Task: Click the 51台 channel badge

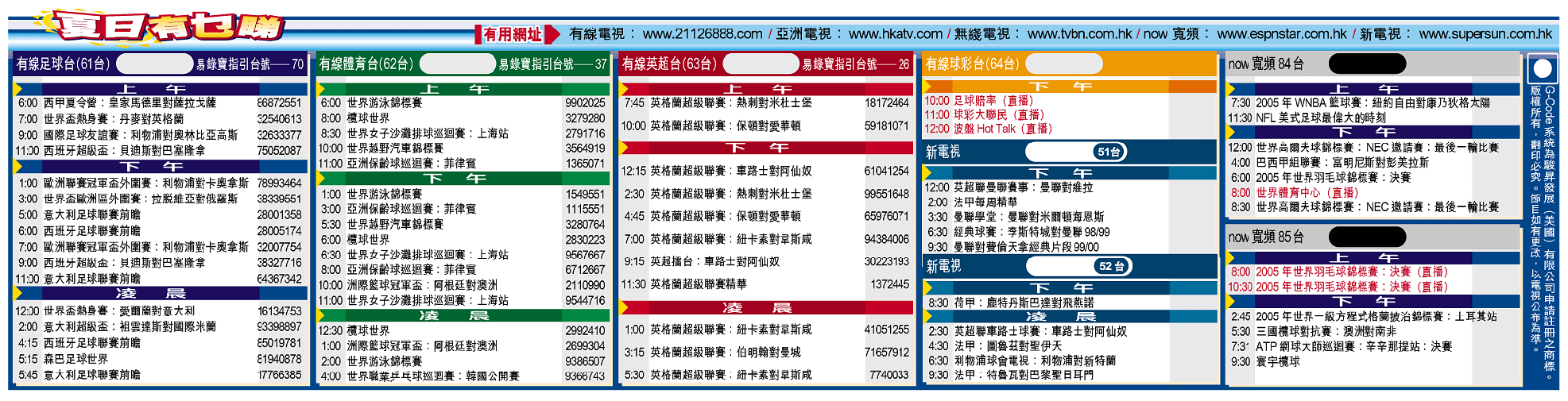Action: click(x=1109, y=152)
